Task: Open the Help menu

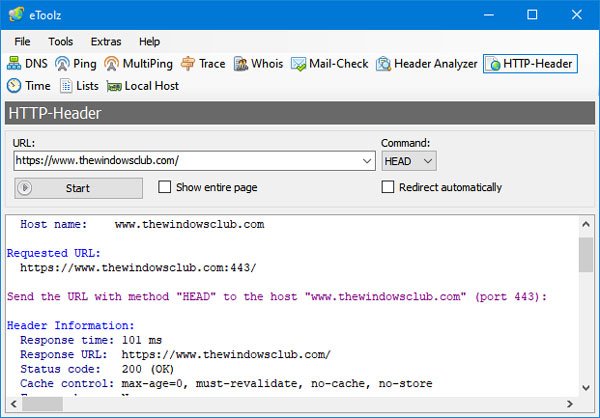Action: [x=149, y=41]
